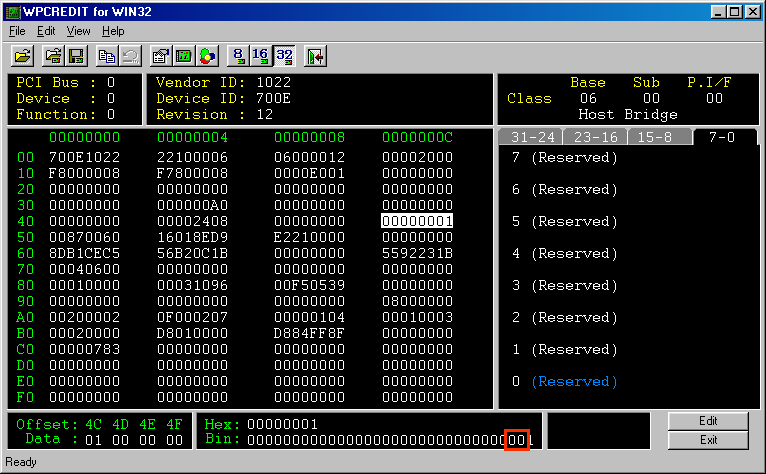This screenshot has height=474, width=766.
Task: Click the column header 0000000C
Action: point(417,137)
